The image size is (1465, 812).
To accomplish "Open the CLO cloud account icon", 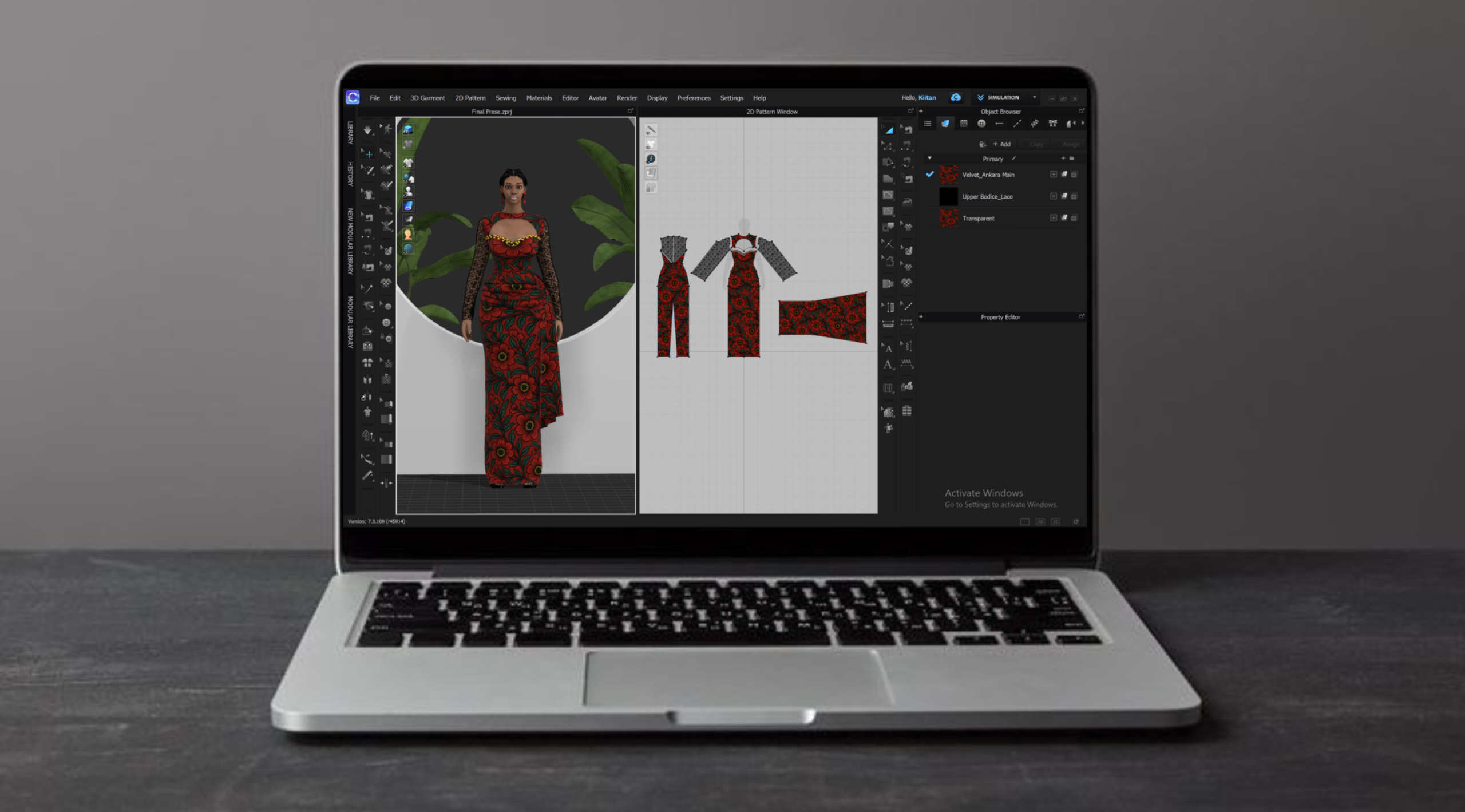I will [955, 97].
